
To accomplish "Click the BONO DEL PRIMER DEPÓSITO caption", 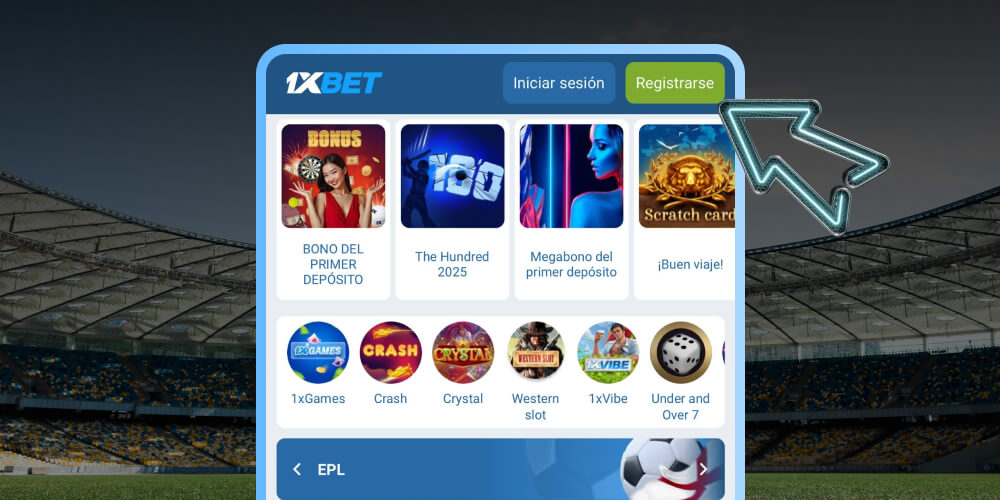I will coord(334,264).
